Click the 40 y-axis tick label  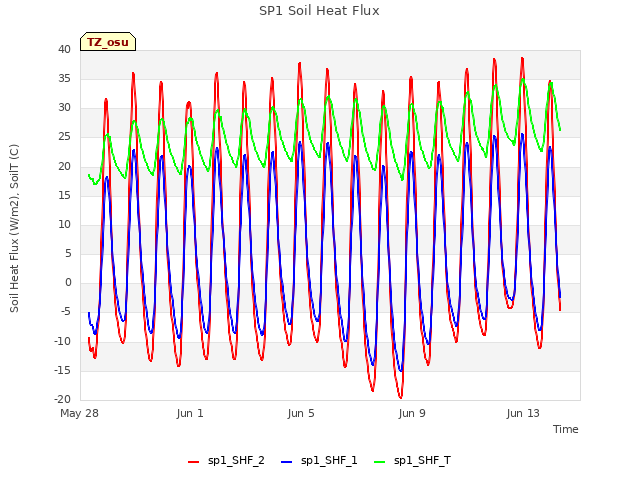coord(64,50)
